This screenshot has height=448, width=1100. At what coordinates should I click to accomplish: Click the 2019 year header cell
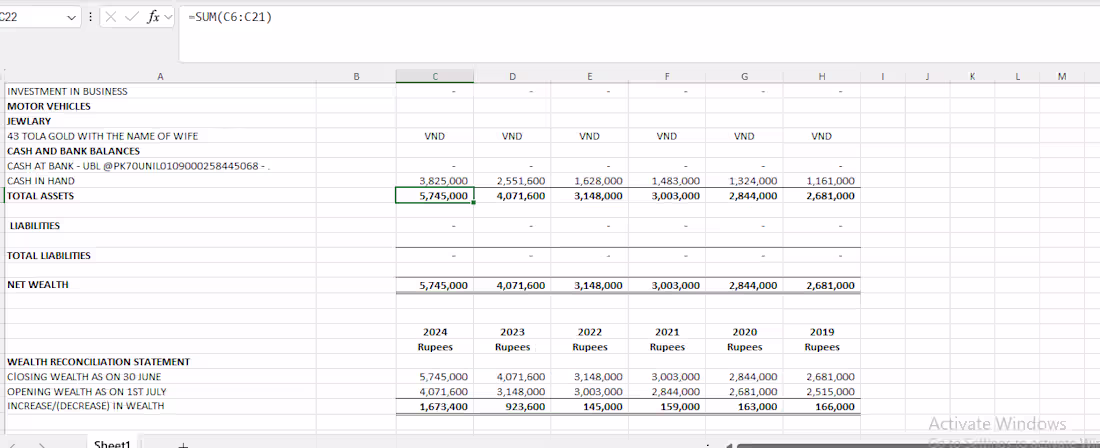pyautogui.click(x=821, y=332)
